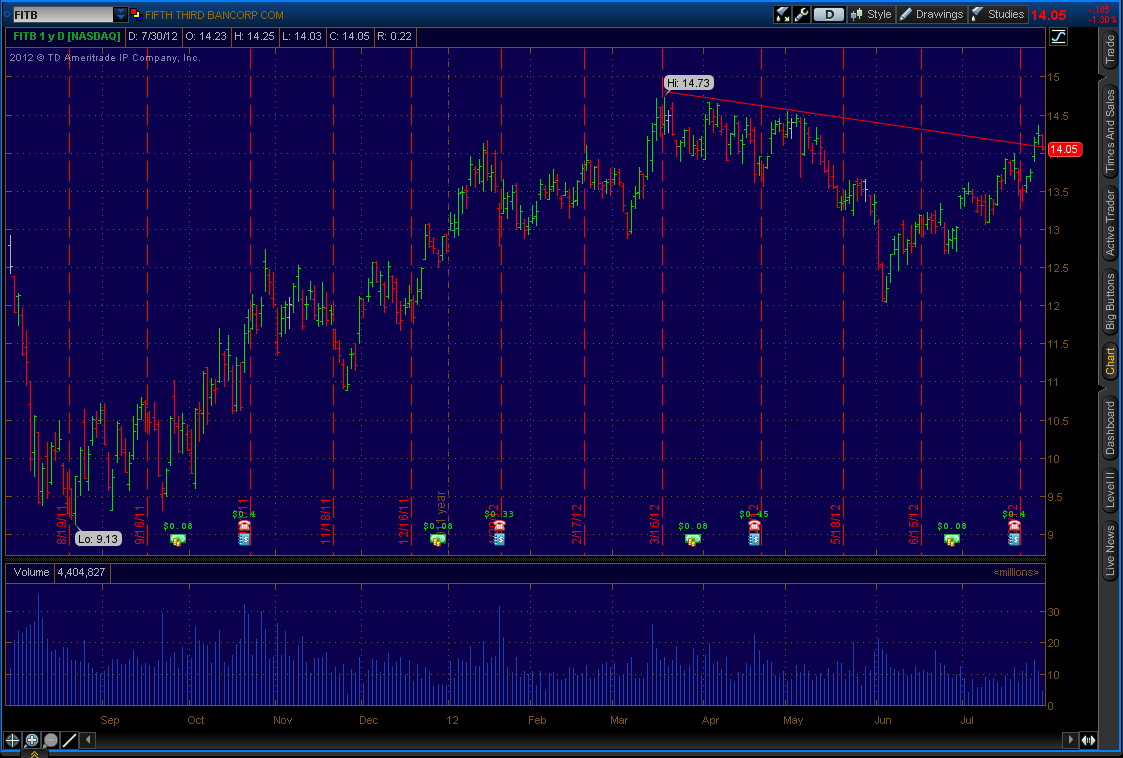Switch to the Active Trader side tab
The height and width of the screenshot is (758, 1123).
coord(1109,222)
